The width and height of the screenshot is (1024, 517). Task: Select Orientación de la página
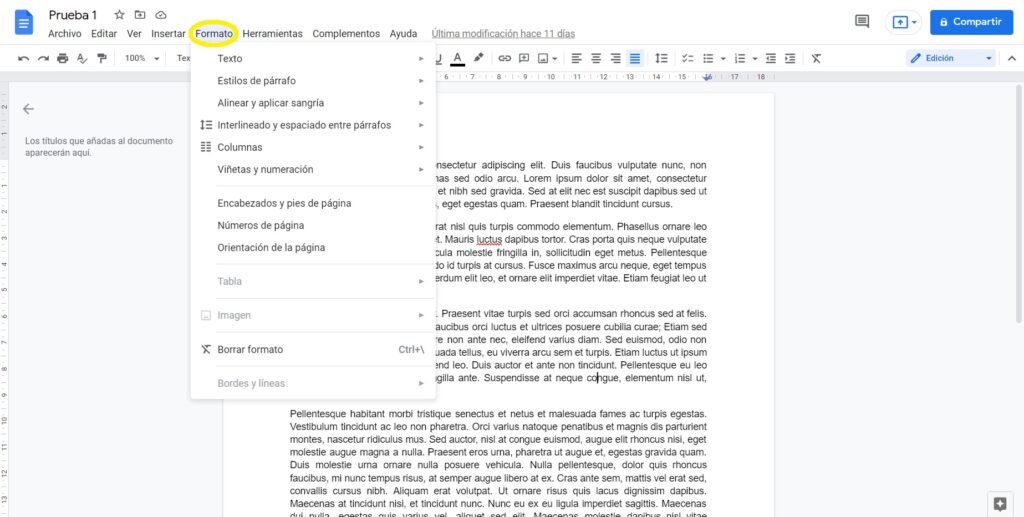(x=313, y=247)
